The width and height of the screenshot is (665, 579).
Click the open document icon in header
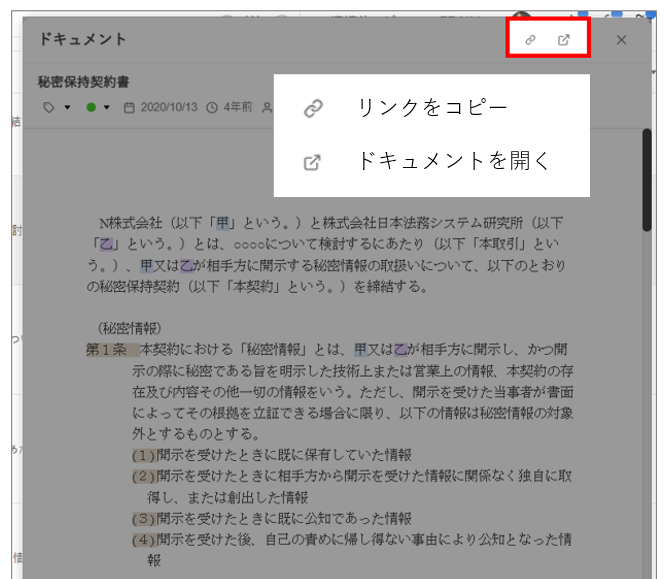coord(564,40)
